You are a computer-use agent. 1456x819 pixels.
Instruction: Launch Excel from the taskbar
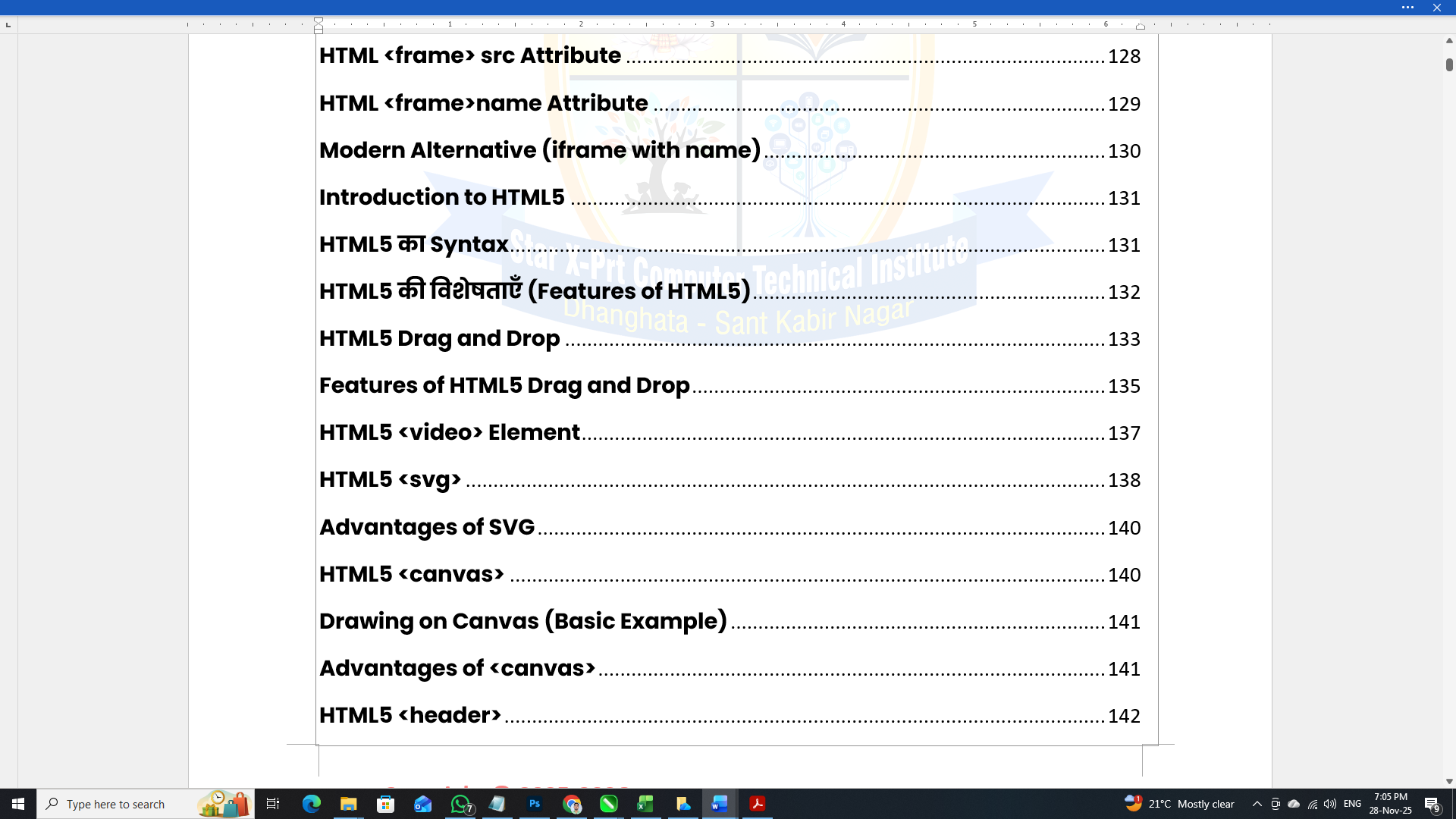click(645, 804)
